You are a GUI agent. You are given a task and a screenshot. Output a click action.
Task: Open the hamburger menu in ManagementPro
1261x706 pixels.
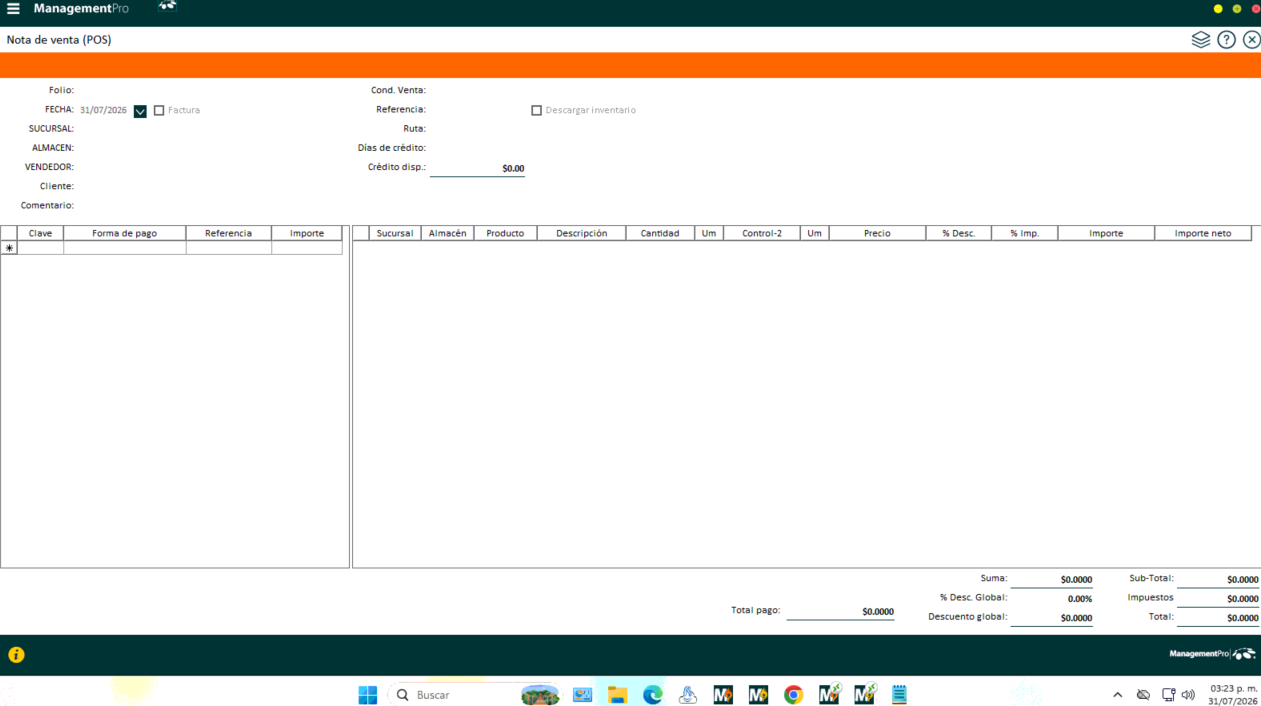click(13, 9)
